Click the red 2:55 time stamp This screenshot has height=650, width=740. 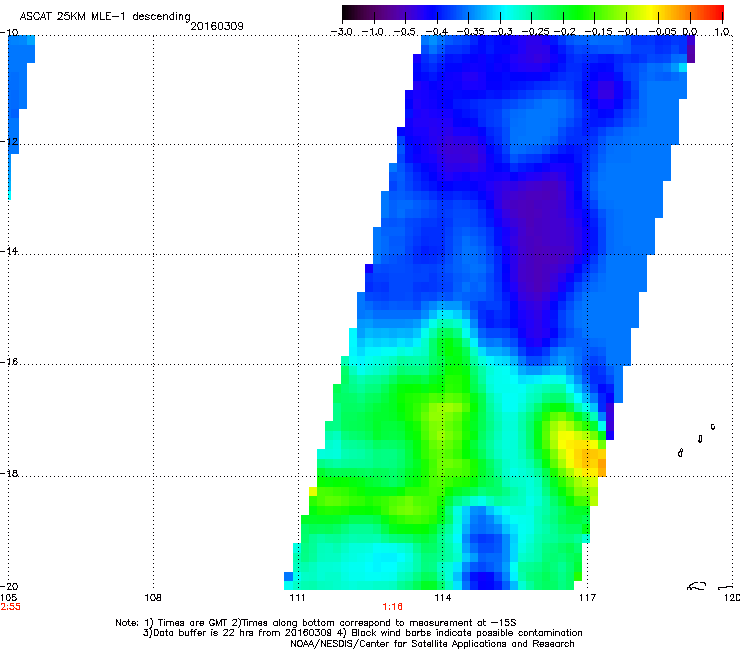tap(10, 607)
